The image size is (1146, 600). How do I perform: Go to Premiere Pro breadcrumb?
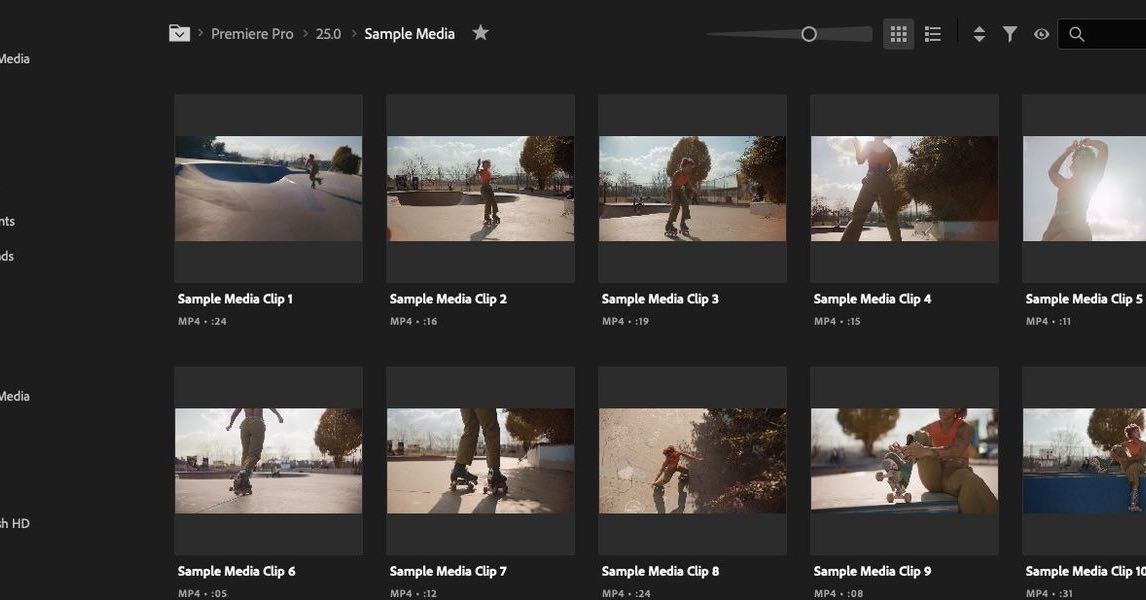coord(252,34)
